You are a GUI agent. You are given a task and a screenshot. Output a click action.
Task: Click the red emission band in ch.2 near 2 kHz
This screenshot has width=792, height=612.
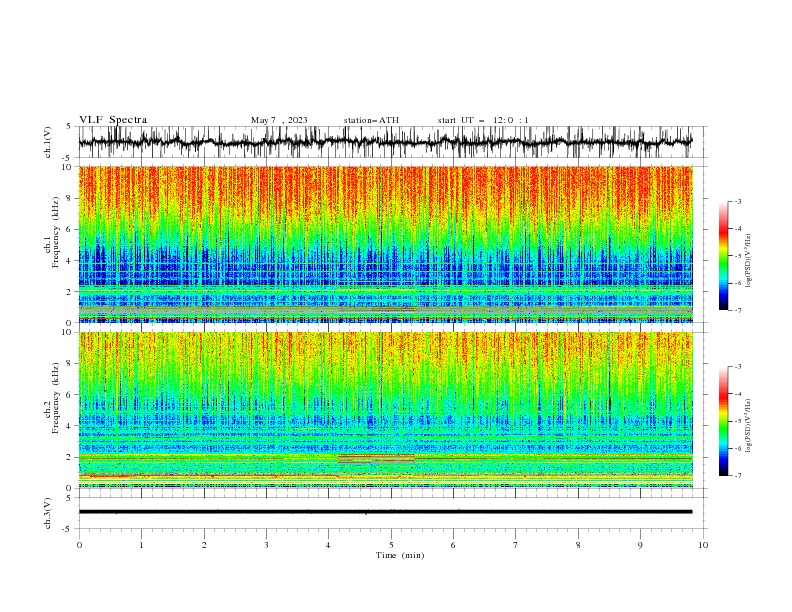[376, 458]
